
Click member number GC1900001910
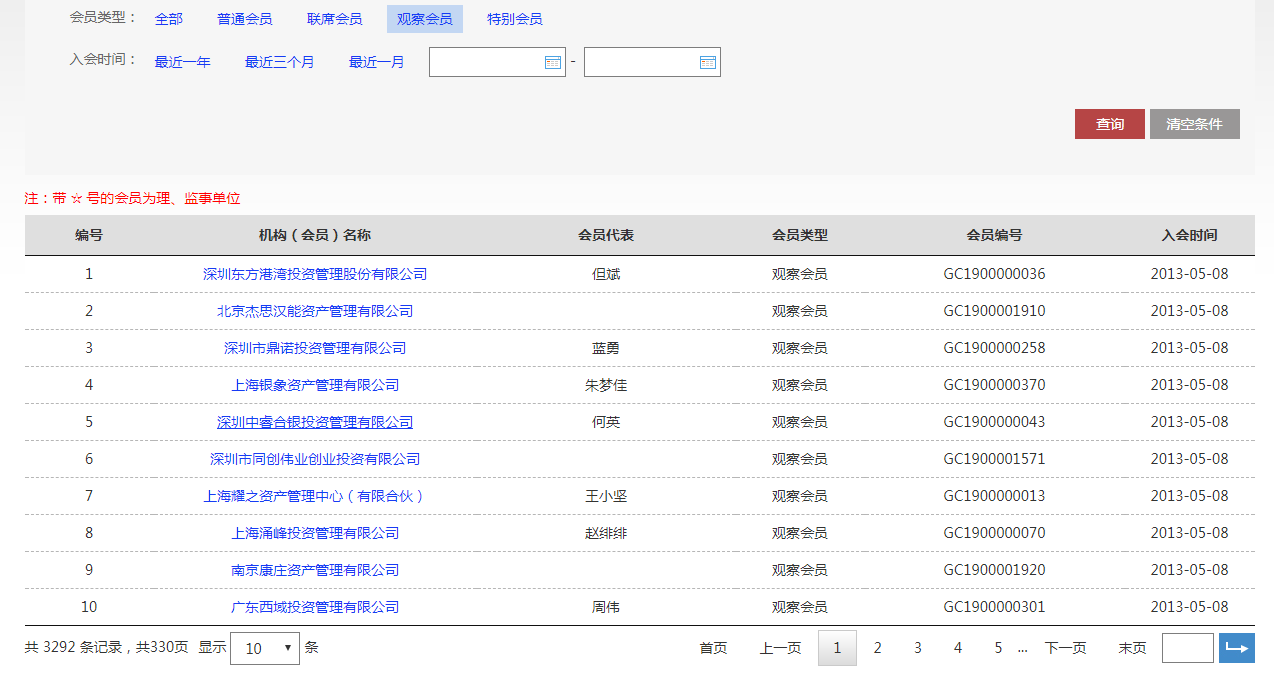pos(994,311)
